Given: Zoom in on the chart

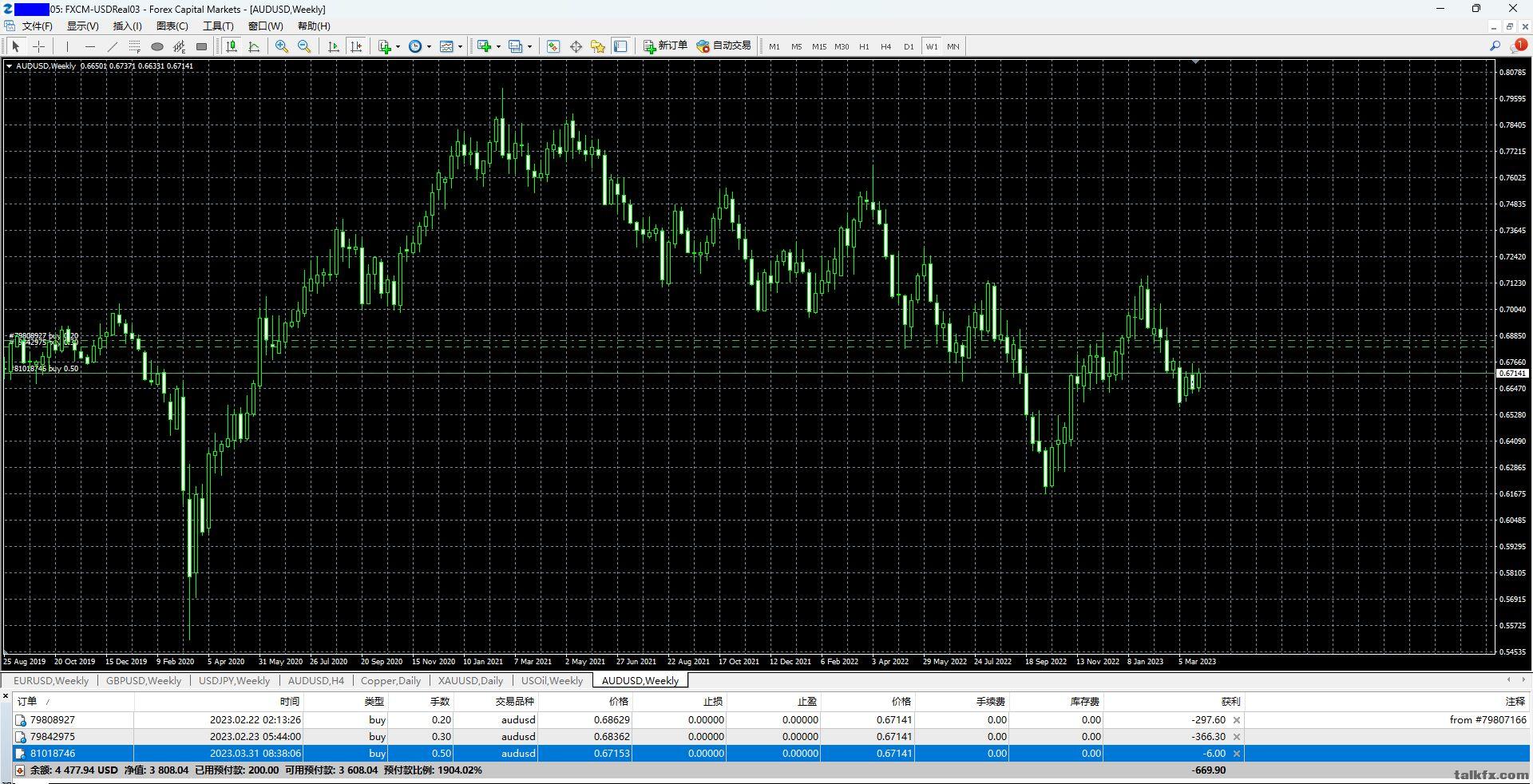Looking at the screenshot, I should click(x=282, y=46).
